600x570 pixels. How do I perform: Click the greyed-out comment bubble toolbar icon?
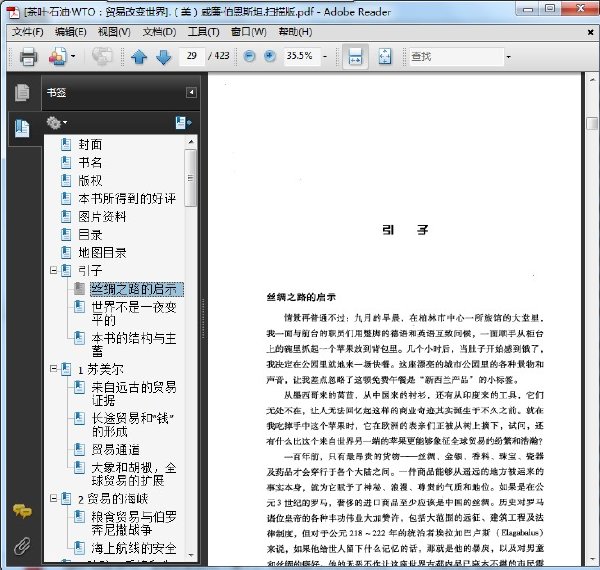click(102, 56)
